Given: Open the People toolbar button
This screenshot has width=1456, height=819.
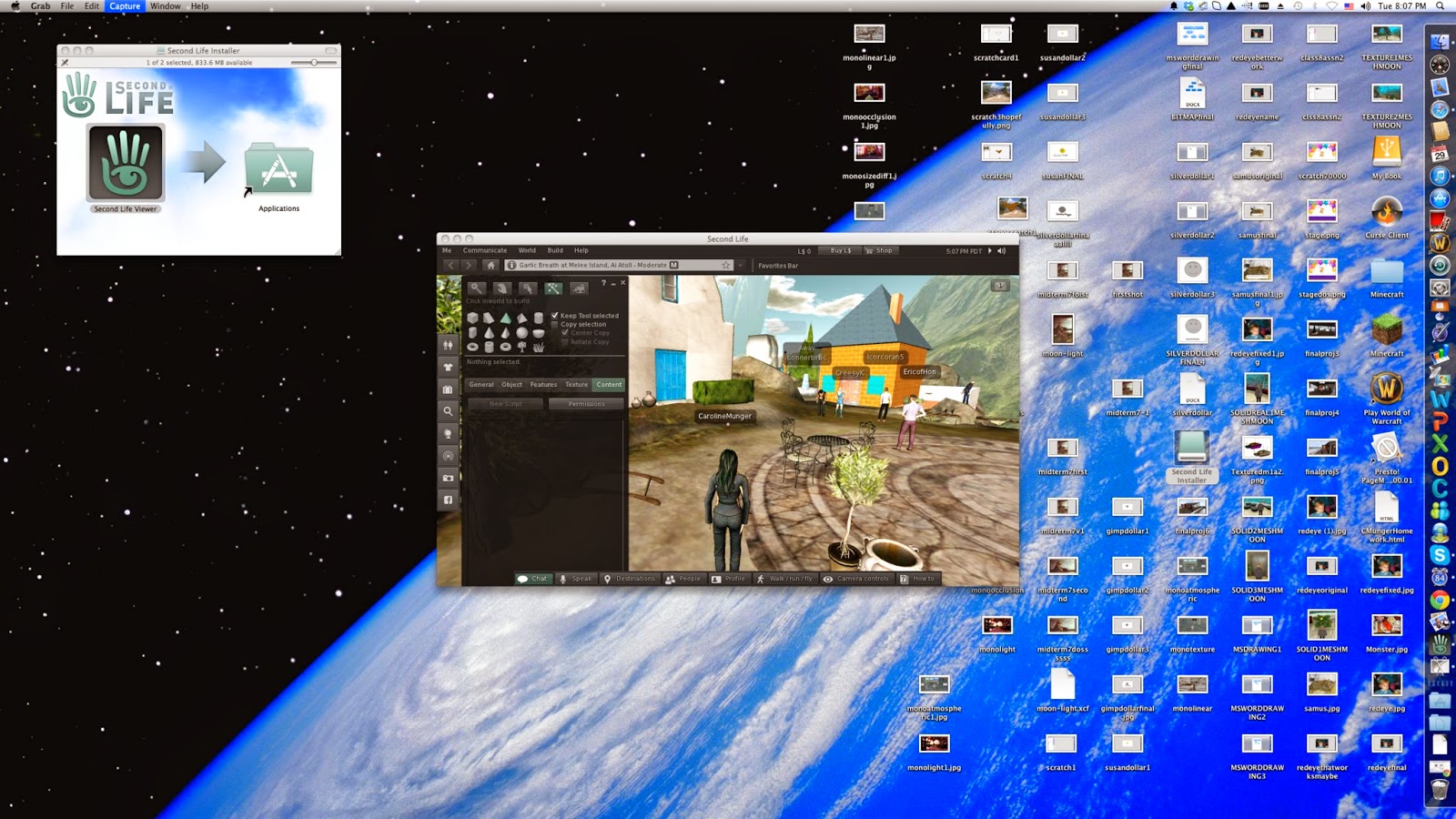Looking at the screenshot, I should point(684,579).
